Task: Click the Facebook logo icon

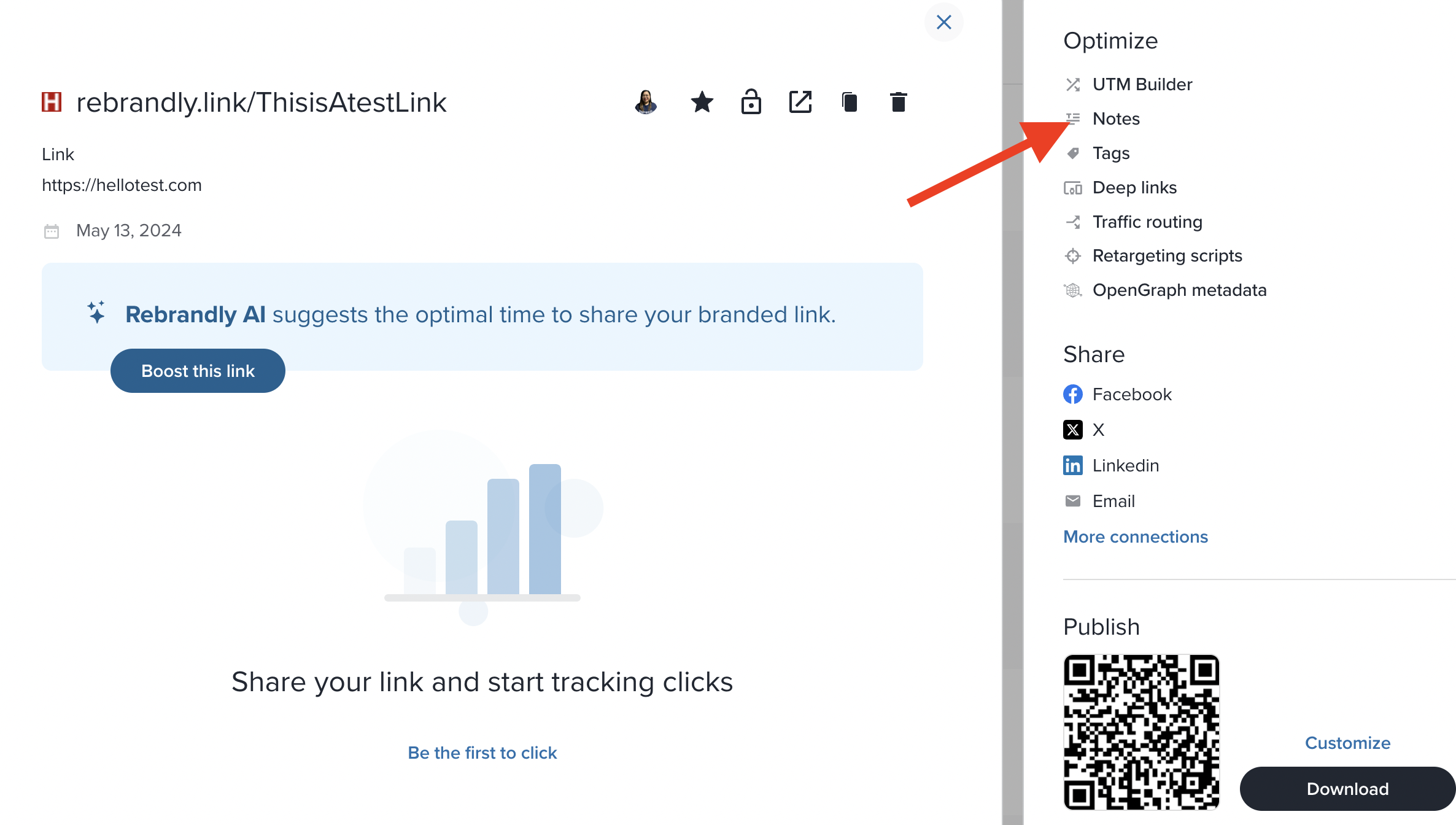Action: tap(1073, 394)
